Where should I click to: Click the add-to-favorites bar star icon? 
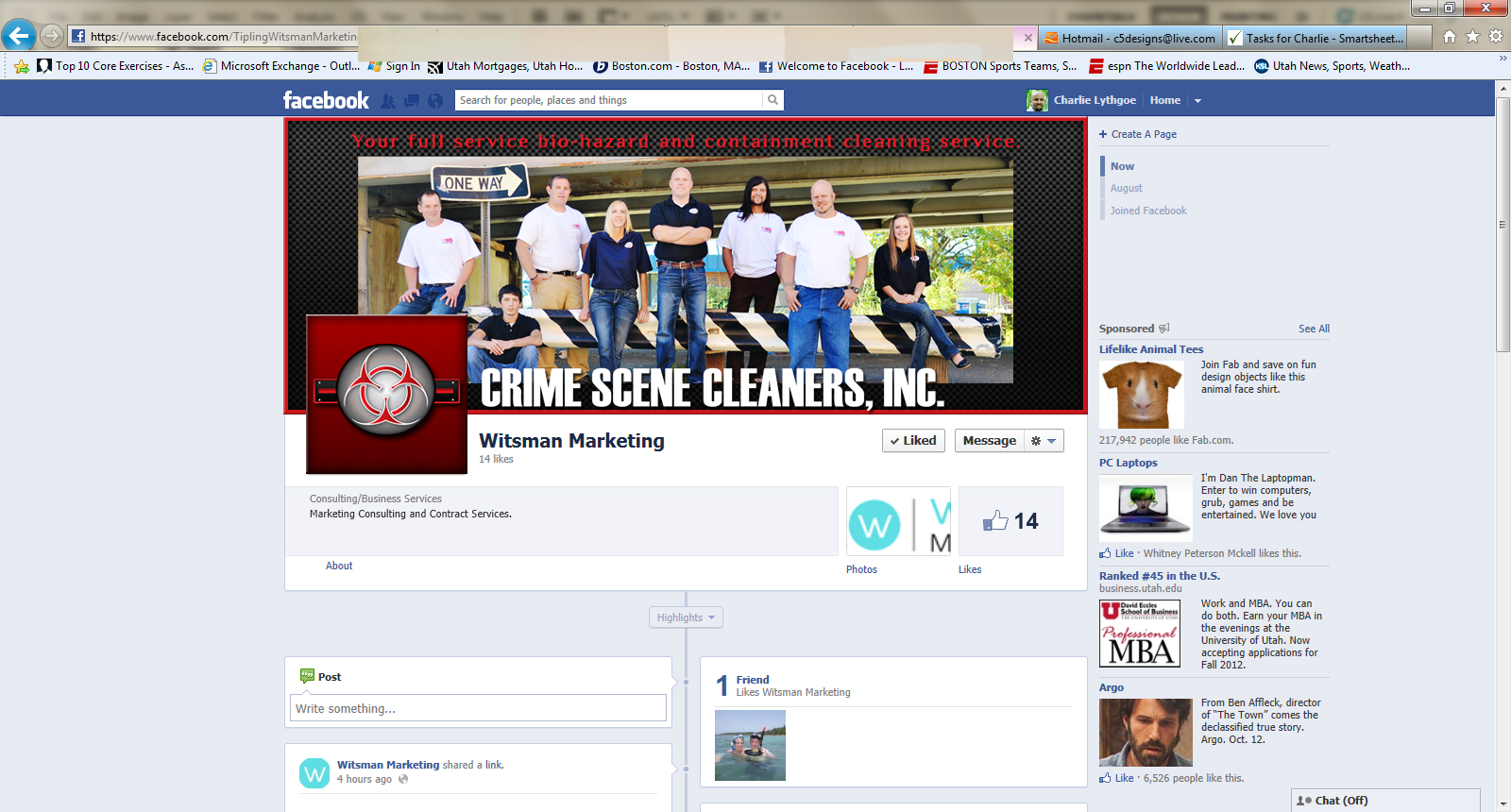click(x=22, y=66)
